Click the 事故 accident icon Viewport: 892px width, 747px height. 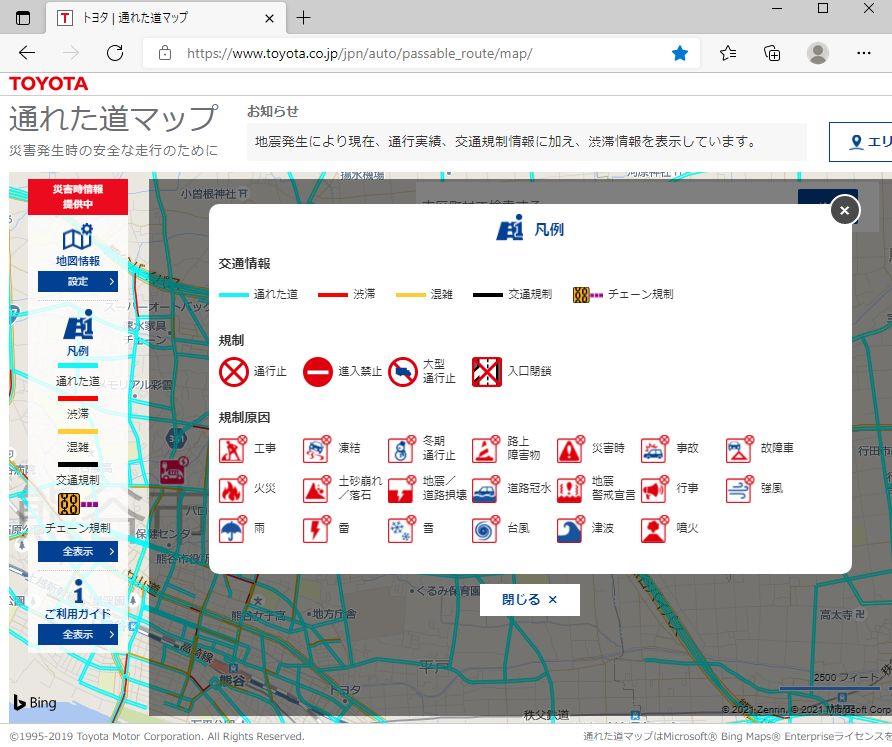(x=655, y=449)
